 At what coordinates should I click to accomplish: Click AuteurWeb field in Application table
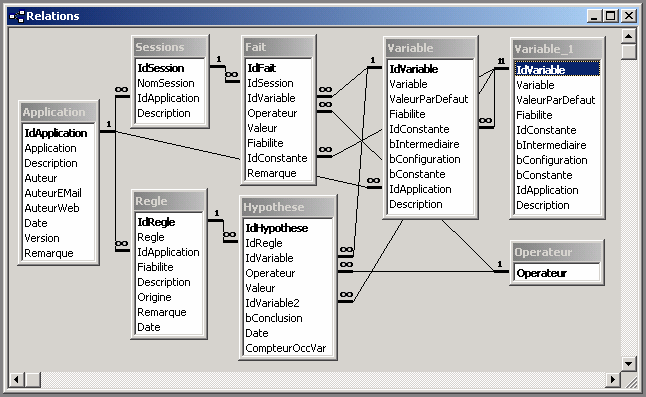pos(52,208)
